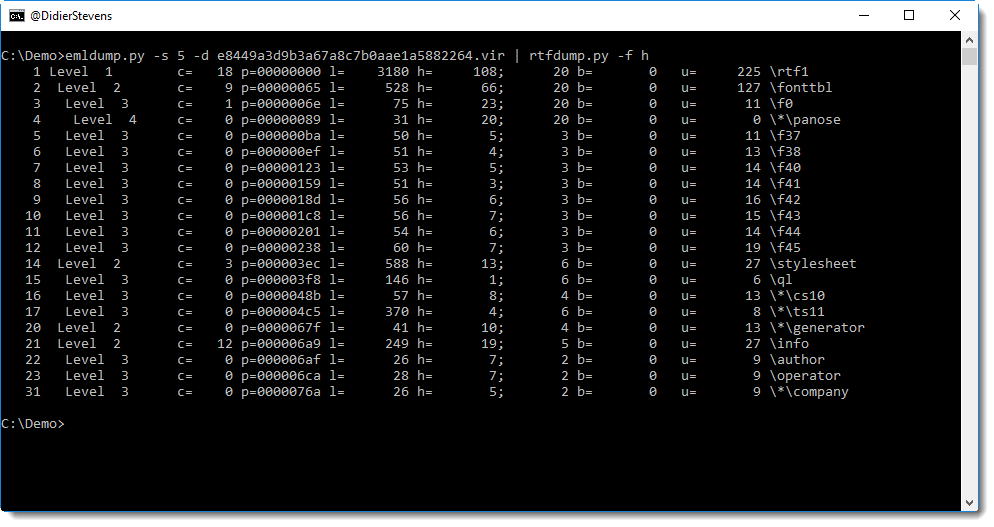The height and width of the screenshot is (527, 994).
Task: Click the \f38 entry
Action: tap(785, 152)
